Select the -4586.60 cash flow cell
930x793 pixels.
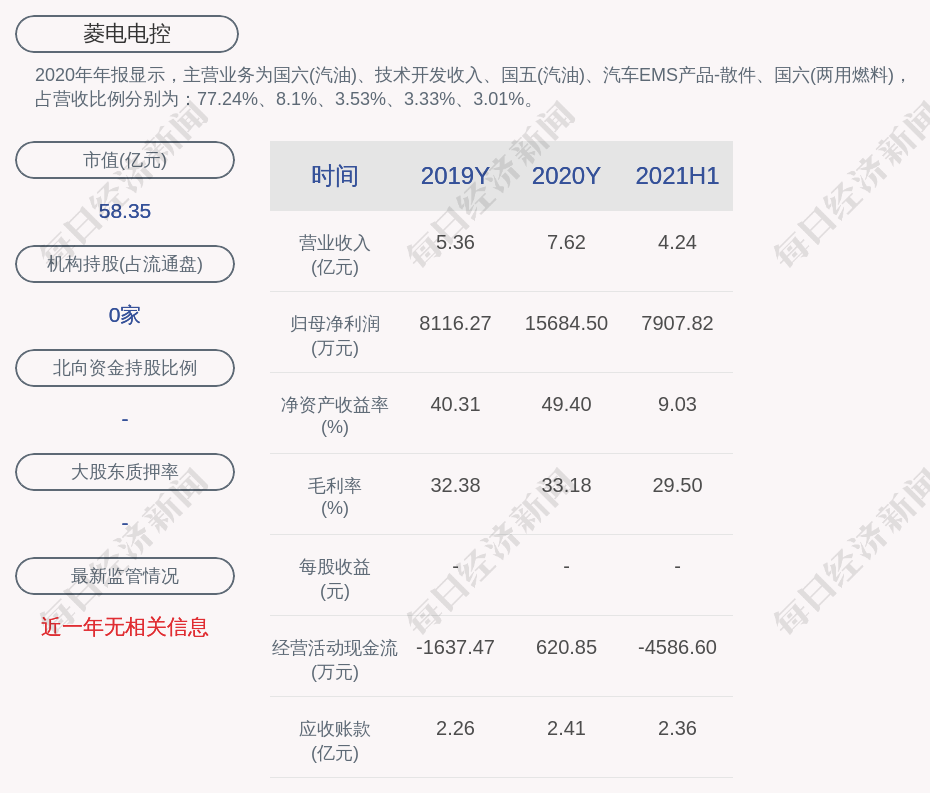click(677, 647)
